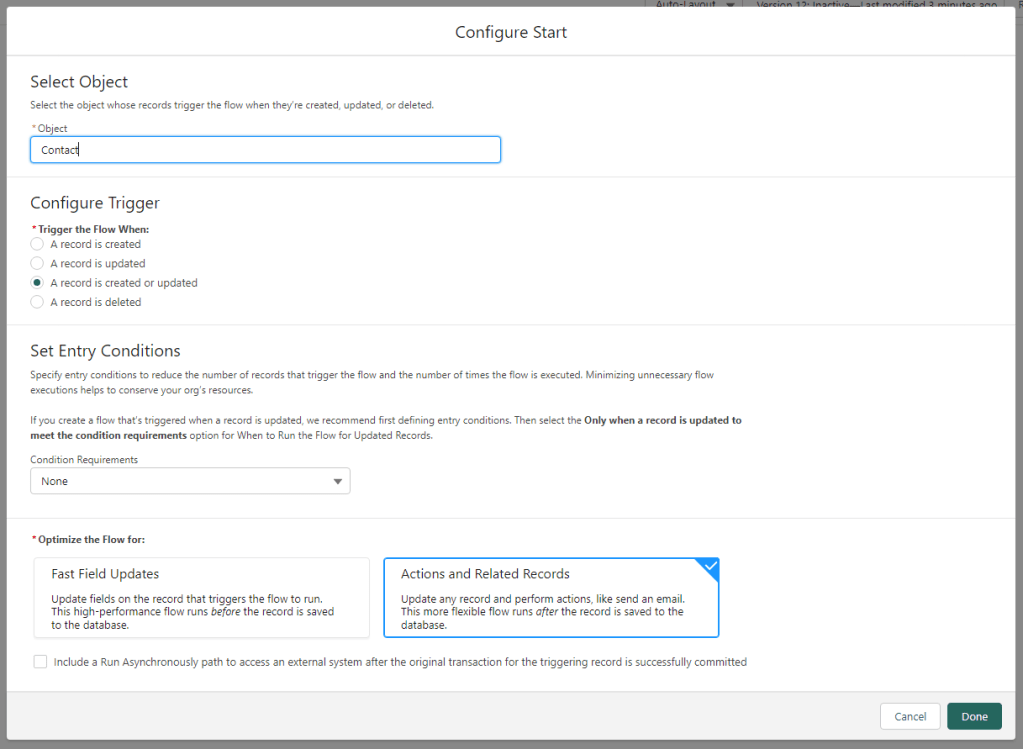1023x749 pixels.
Task: Enable the Run Asynchronously path checkbox
Action: coord(40,662)
